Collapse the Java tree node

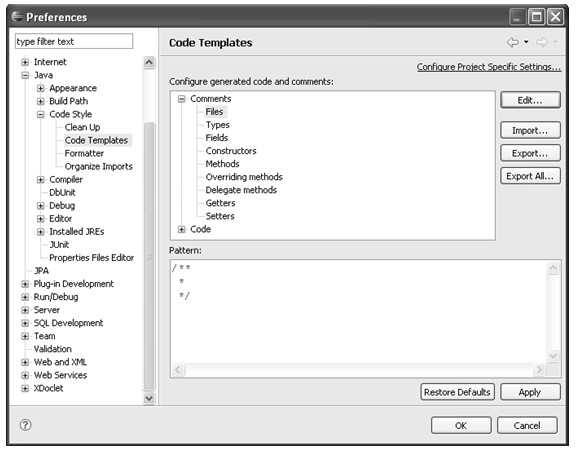[25, 75]
